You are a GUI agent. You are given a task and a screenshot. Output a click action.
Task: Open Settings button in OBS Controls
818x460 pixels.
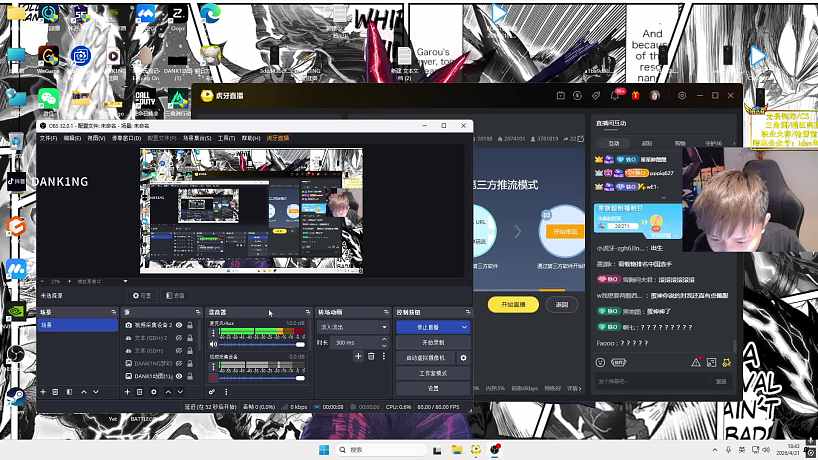click(x=433, y=389)
